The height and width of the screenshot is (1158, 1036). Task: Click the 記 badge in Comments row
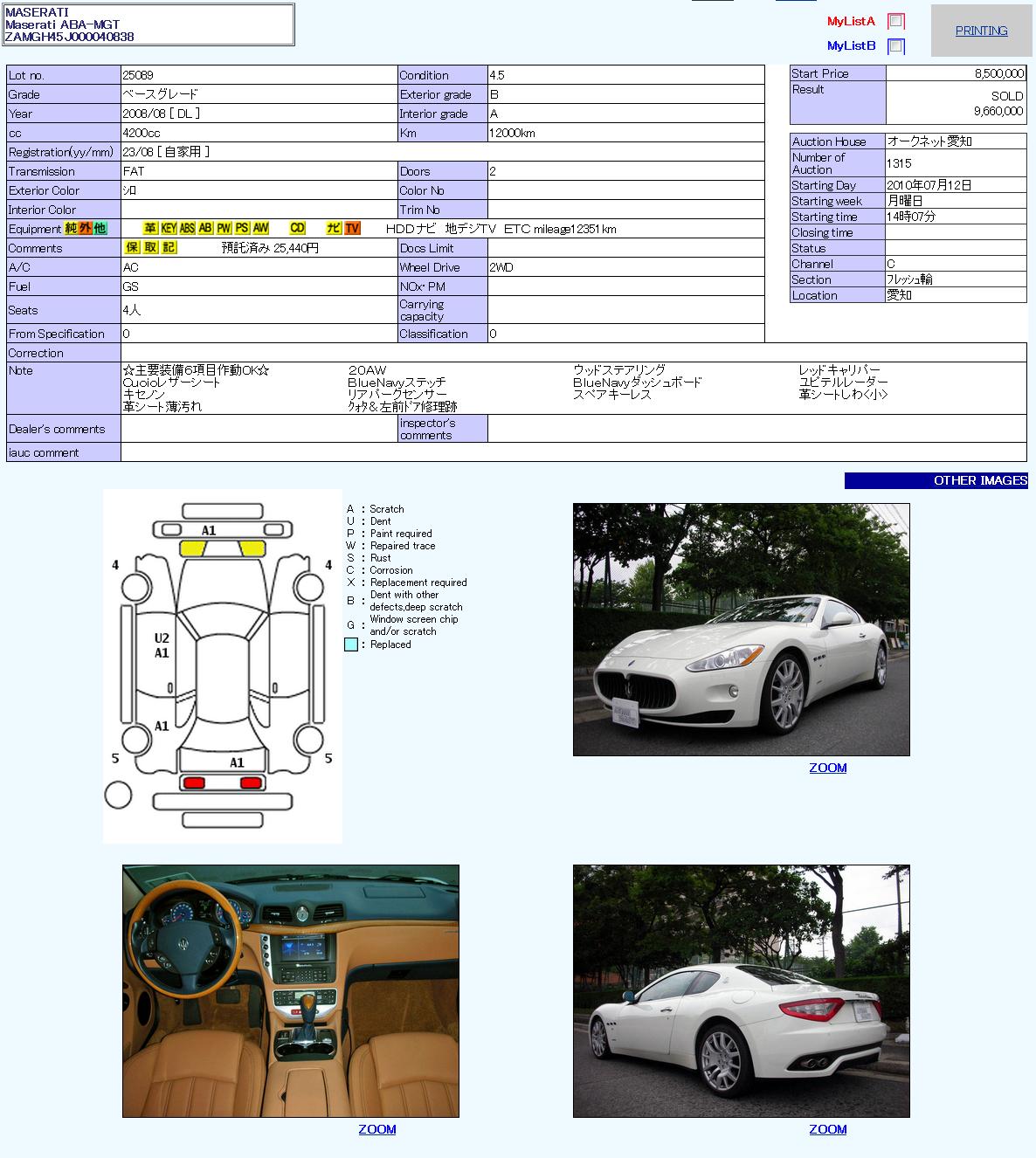[x=169, y=248]
